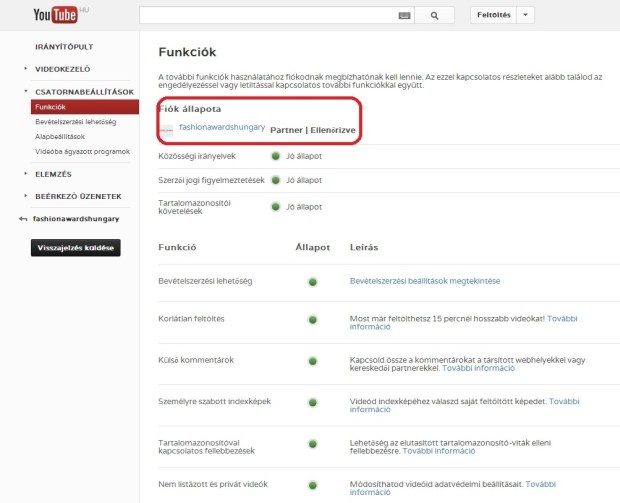This screenshot has width=620, height=503.
Task: Click the green dot for Korlátlan feltöltés
Action: click(312, 320)
